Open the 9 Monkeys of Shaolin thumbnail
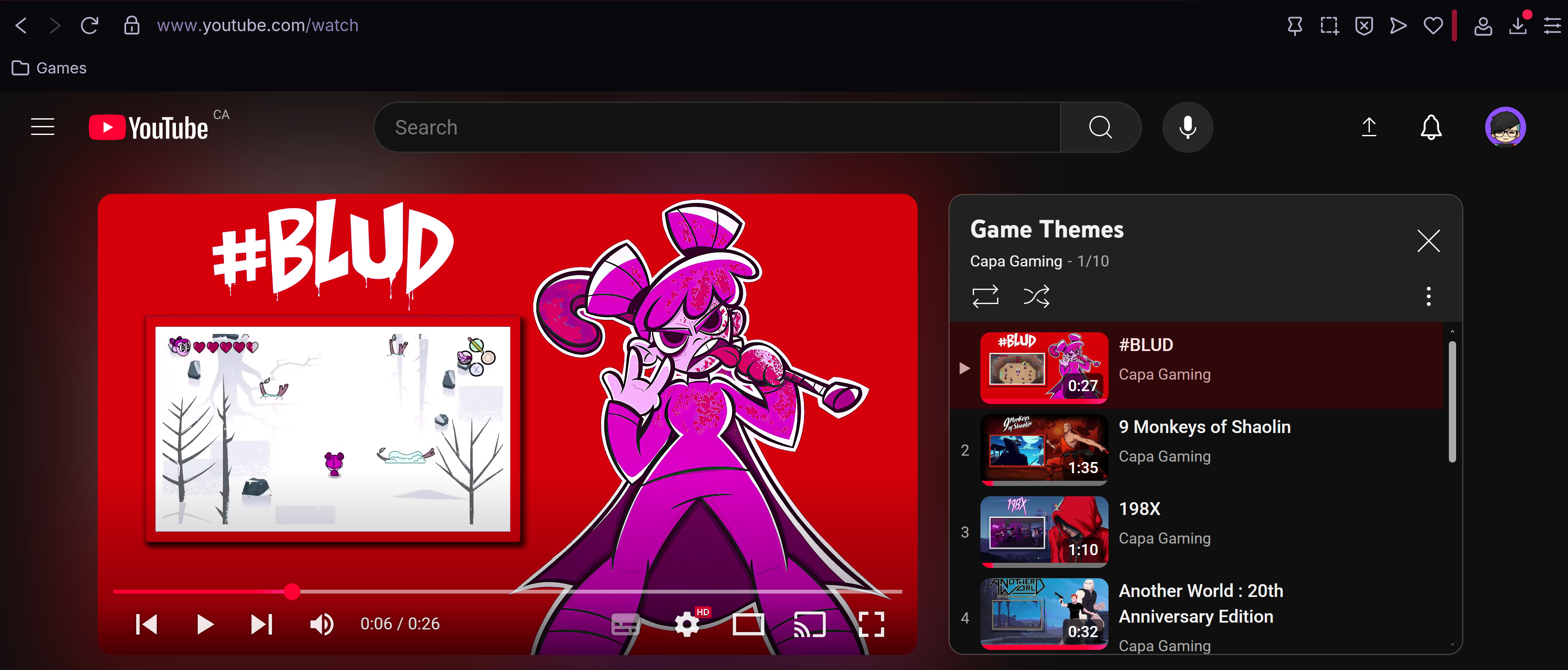 point(1044,450)
